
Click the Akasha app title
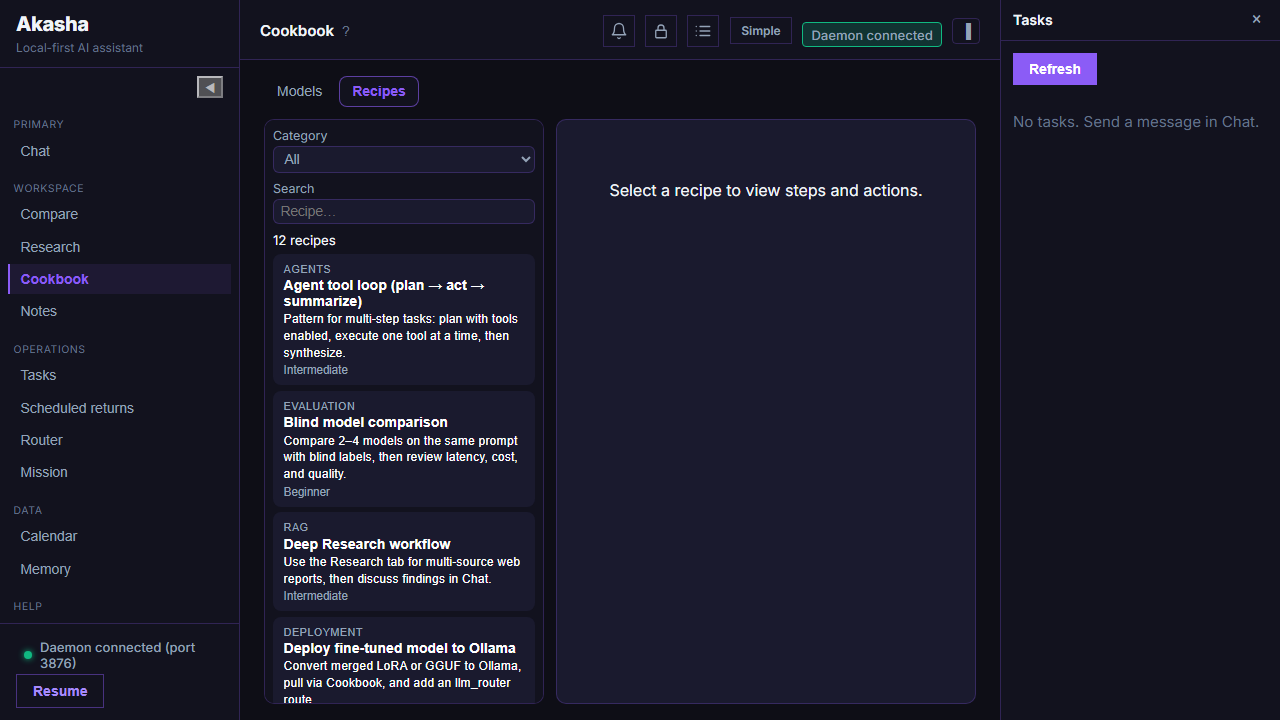[x=52, y=24]
